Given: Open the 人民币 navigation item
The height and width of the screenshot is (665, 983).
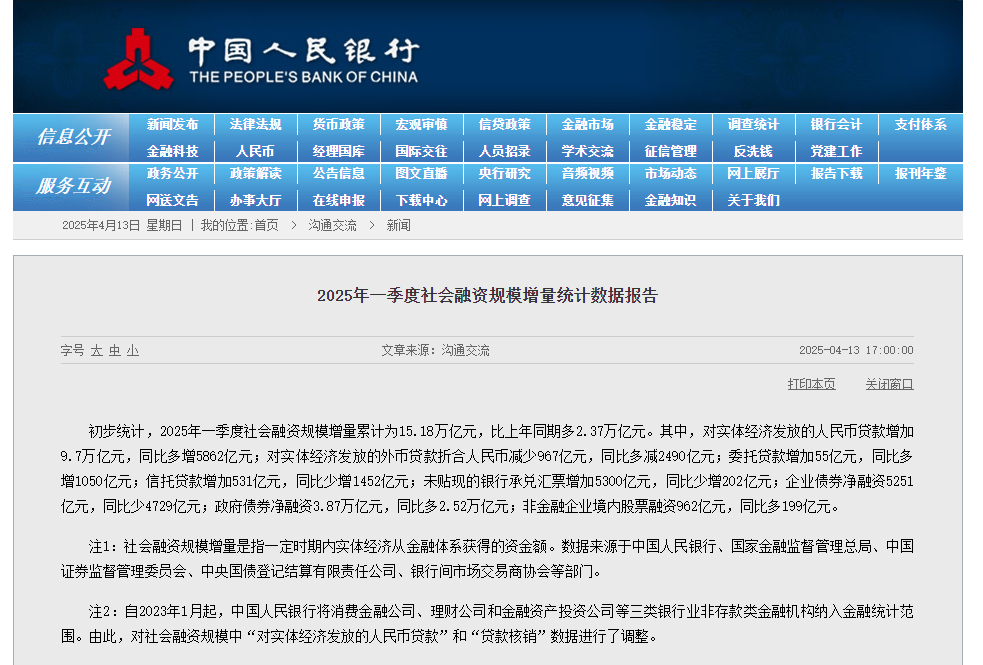Looking at the screenshot, I should click(255, 151).
